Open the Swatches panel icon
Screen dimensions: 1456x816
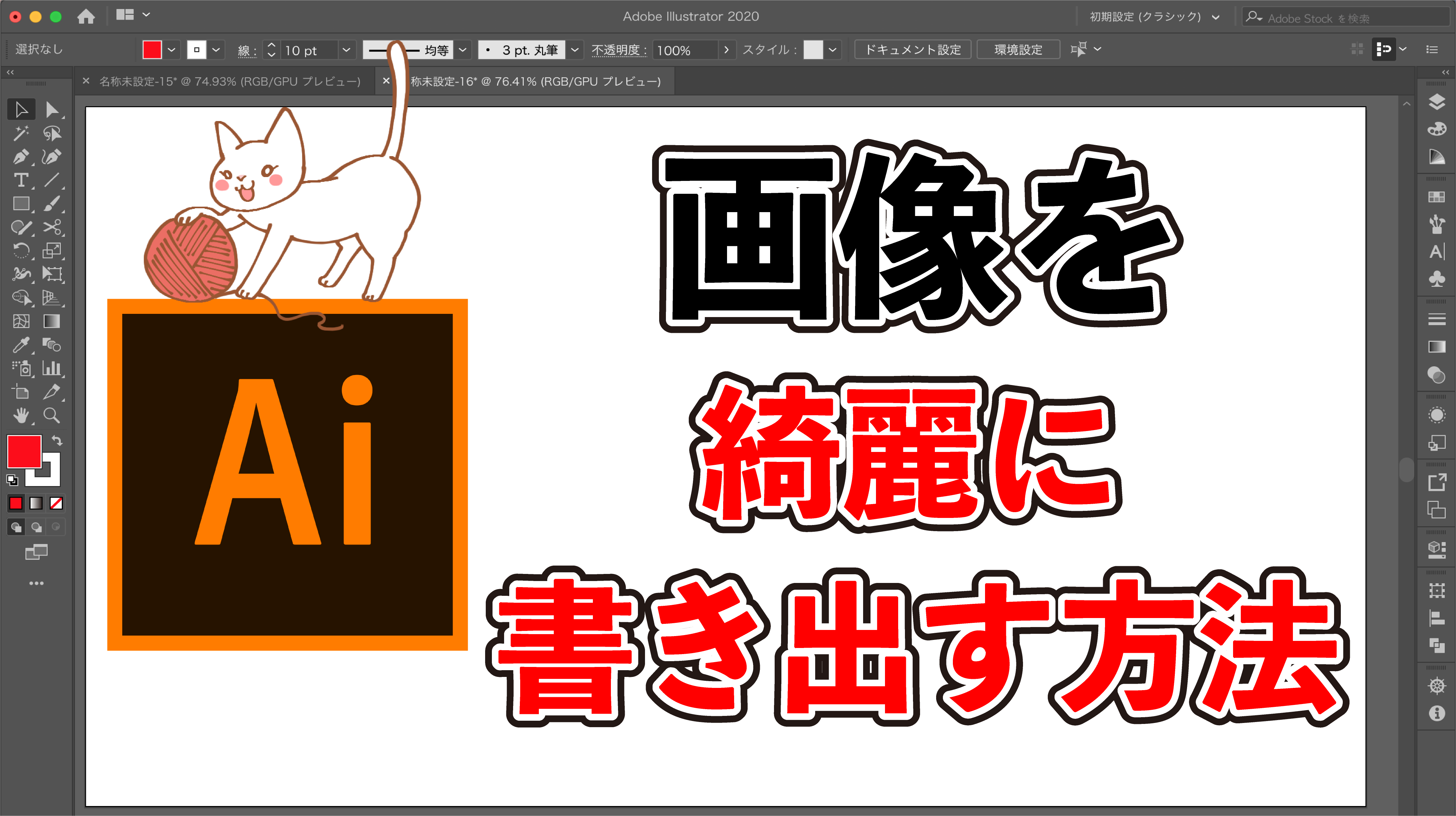coord(1436,197)
